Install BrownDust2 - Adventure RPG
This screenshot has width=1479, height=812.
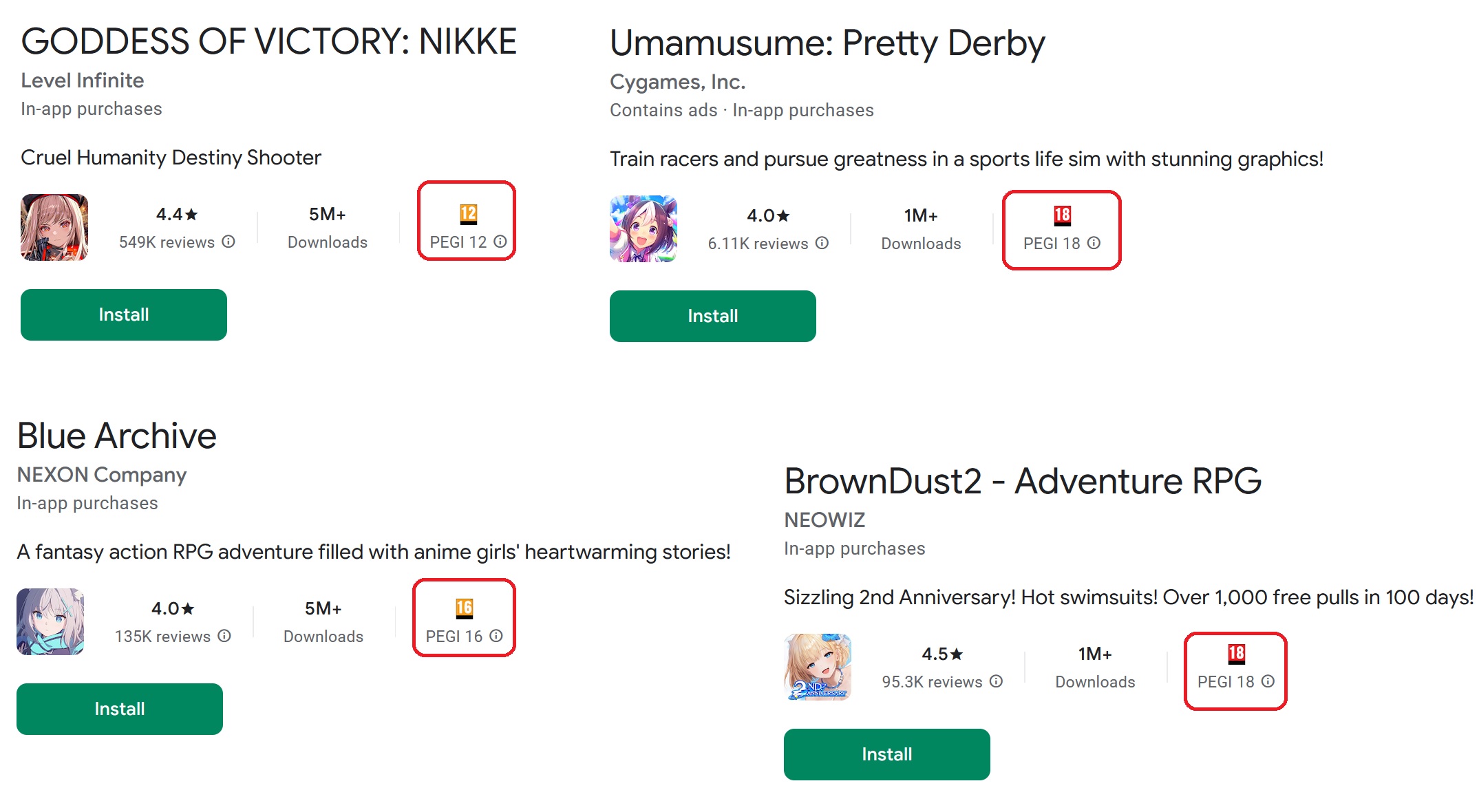click(x=887, y=754)
